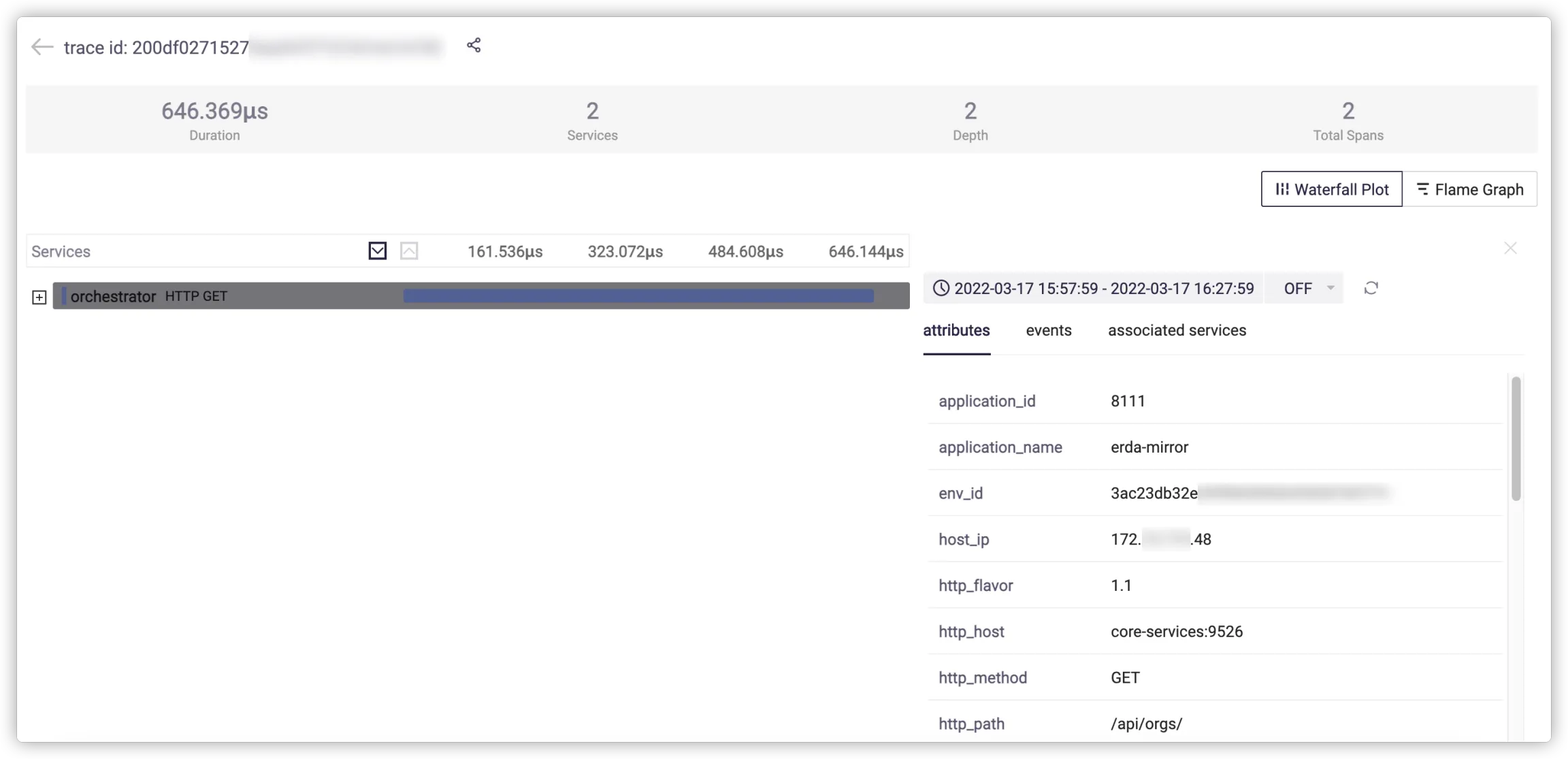The width and height of the screenshot is (1568, 759).
Task: Click the http_path value /api/orgs/
Action: (x=1146, y=724)
